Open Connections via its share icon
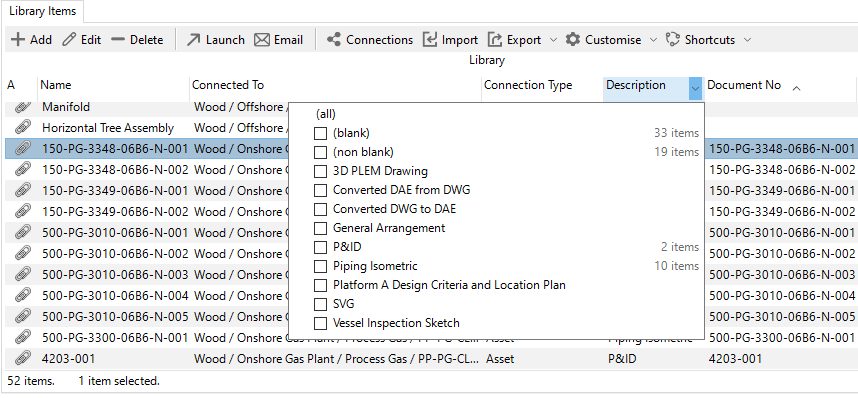The image size is (858, 398). click(334, 39)
